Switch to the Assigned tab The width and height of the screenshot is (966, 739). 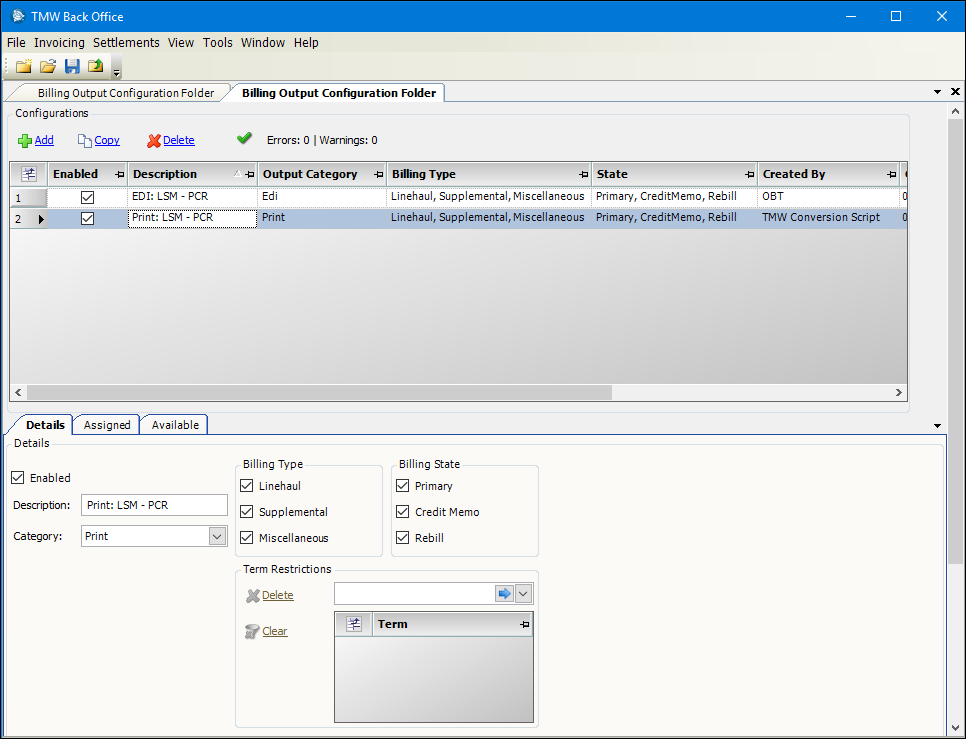coord(105,424)
